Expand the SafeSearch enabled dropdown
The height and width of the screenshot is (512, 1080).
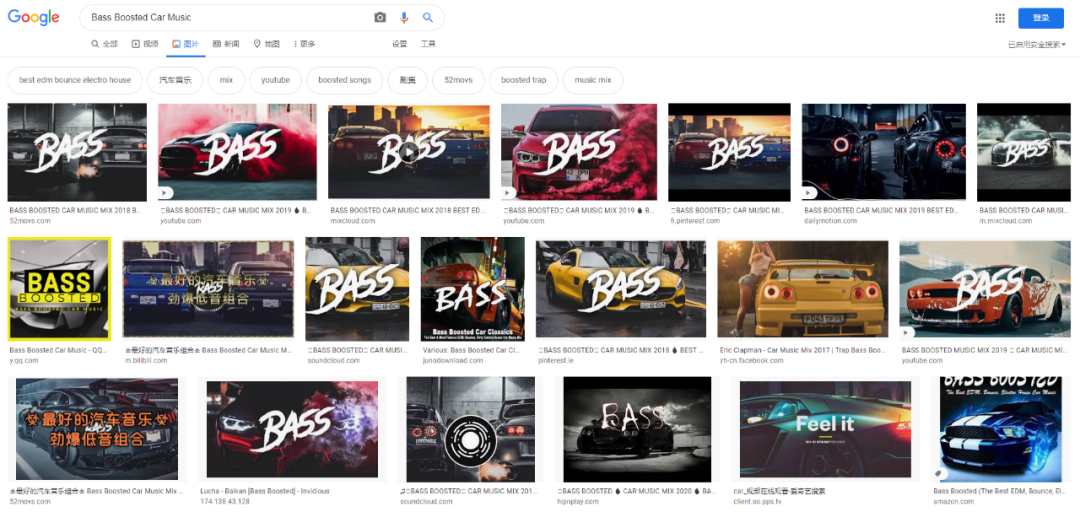1037,45
